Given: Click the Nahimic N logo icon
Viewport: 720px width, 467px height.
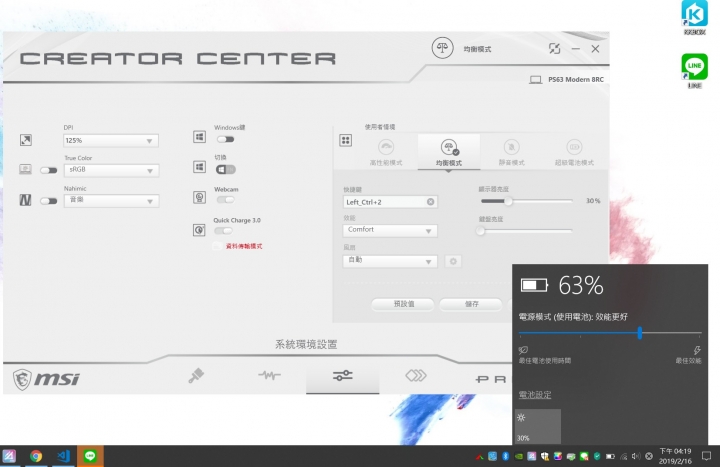Looking at the screenshot, I should [x=25, y=200].
